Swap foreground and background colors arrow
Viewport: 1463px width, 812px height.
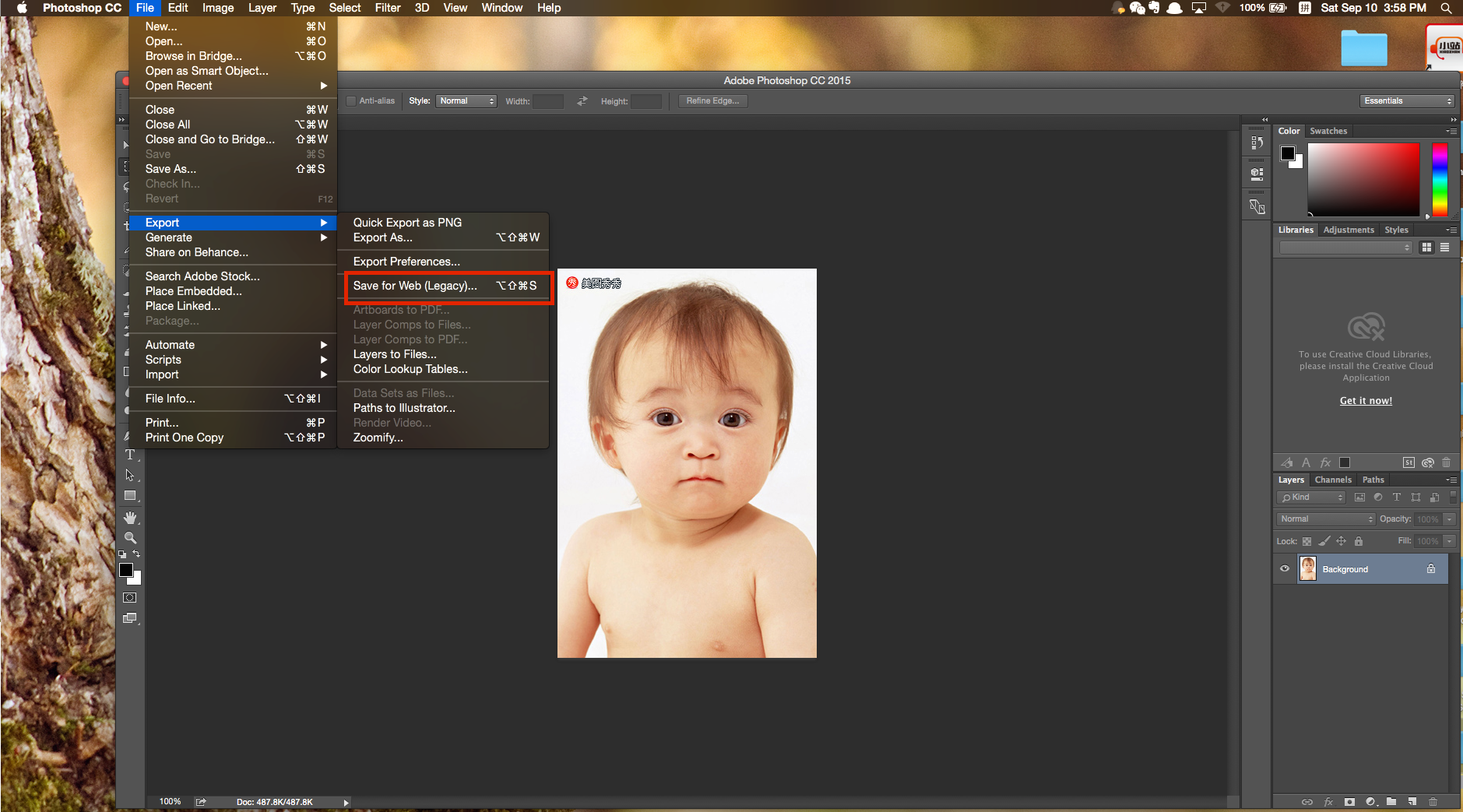pyautogui.click(x=136, y=554)
